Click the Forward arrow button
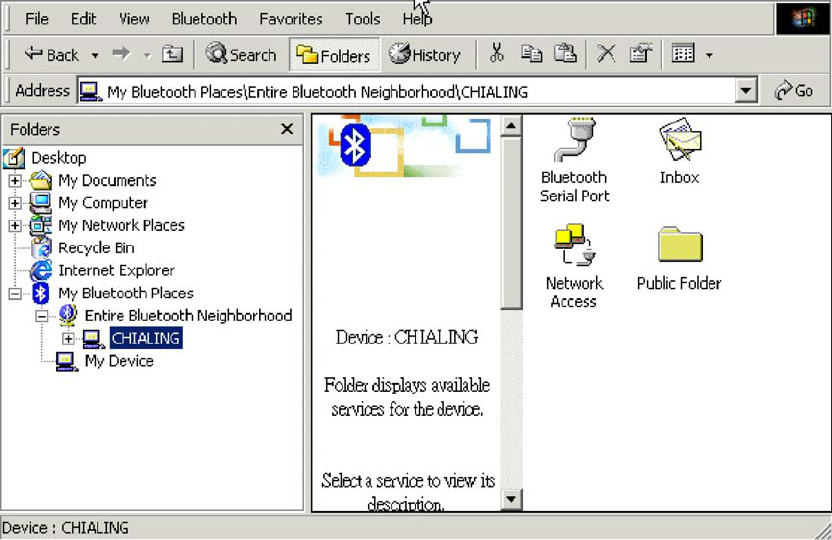The image size is (832, 540). click(122, 54)
